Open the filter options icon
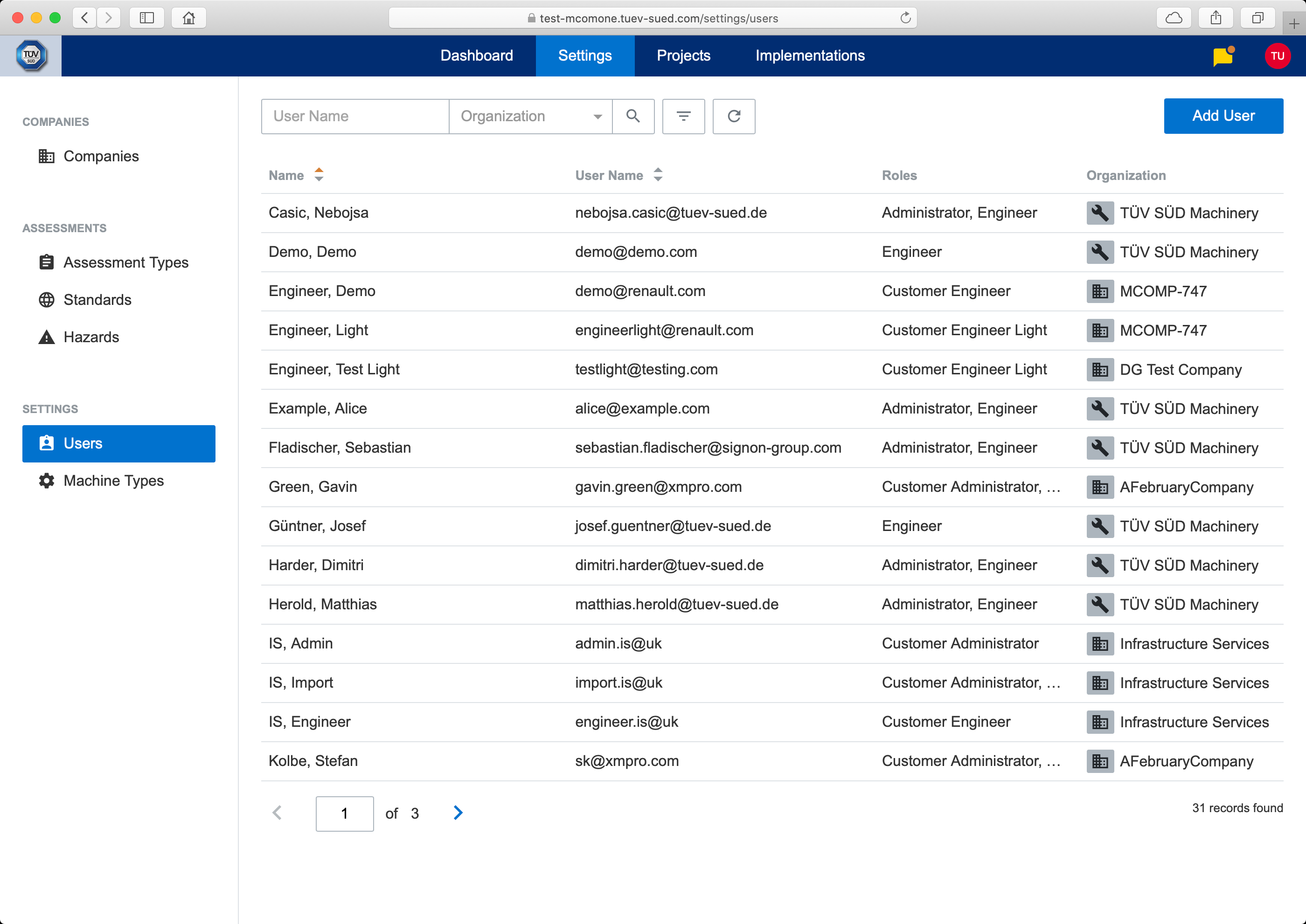The image size is (1306, 924). tap(683, 116)
